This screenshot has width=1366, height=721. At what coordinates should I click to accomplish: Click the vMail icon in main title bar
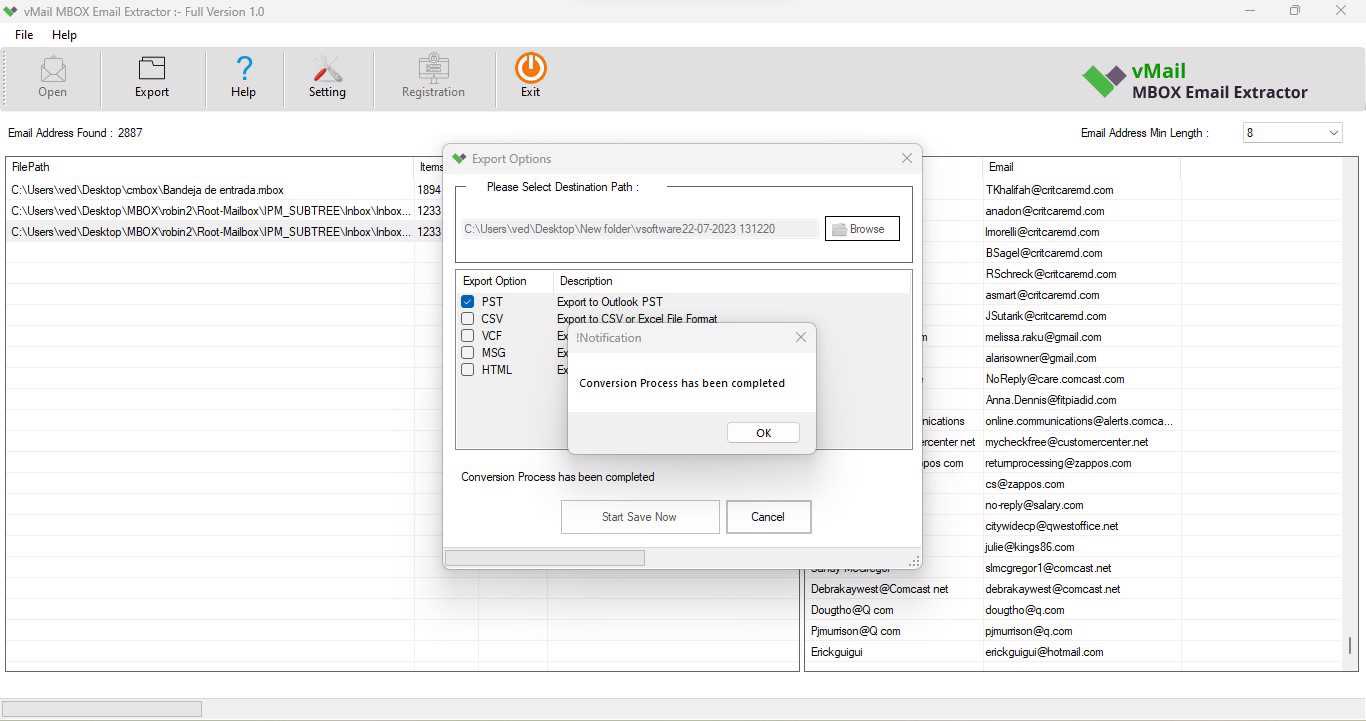tap(11, 12)
